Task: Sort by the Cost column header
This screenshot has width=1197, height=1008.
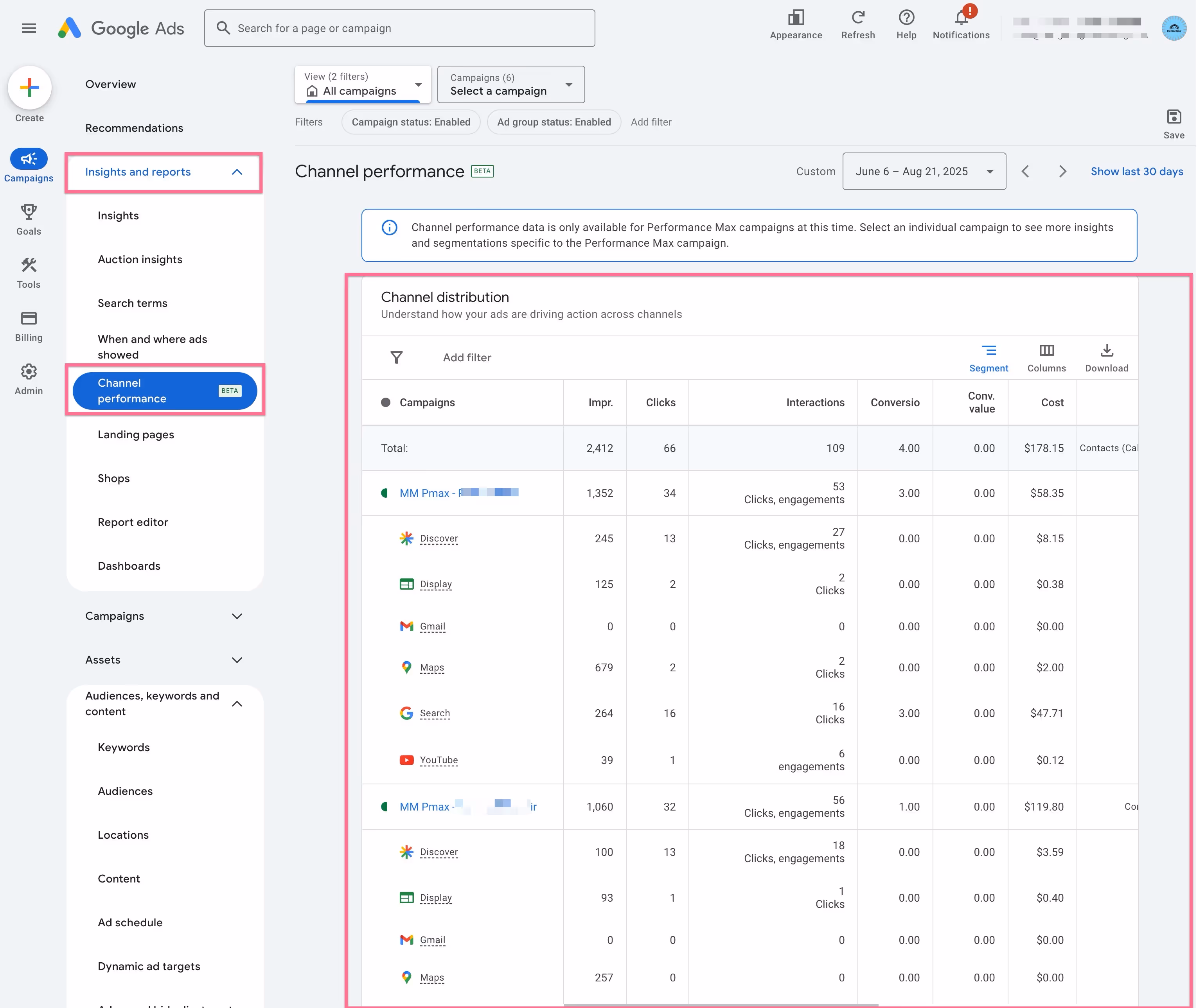Action: click(1052, 402)
